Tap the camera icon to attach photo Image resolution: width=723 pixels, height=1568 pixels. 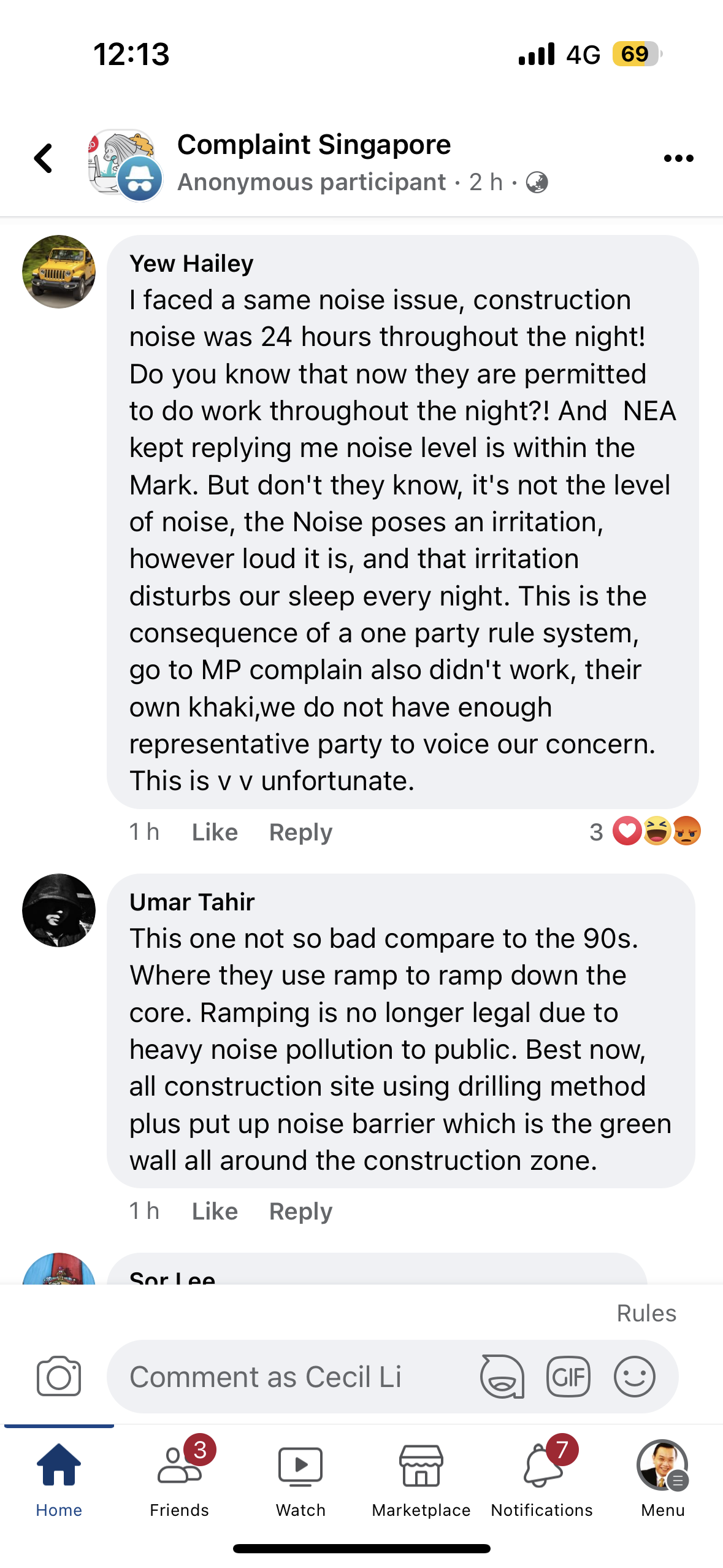(x=59, y=1376)
